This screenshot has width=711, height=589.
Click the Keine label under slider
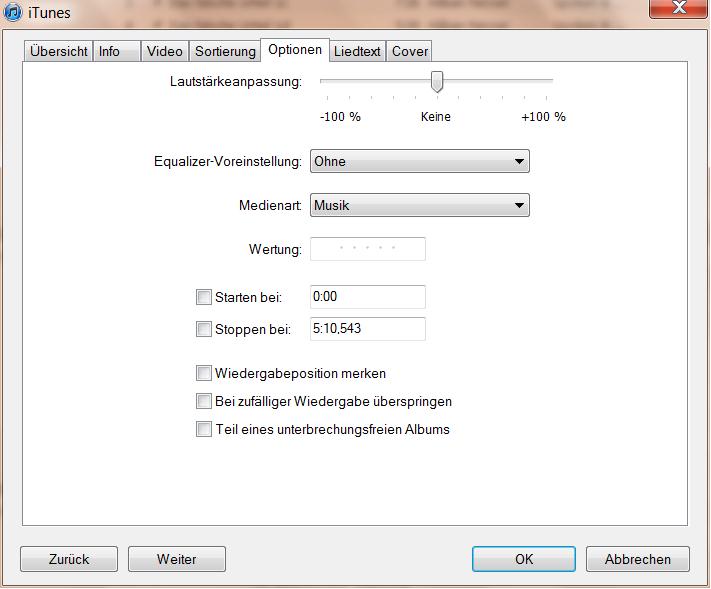click(436, 117)
